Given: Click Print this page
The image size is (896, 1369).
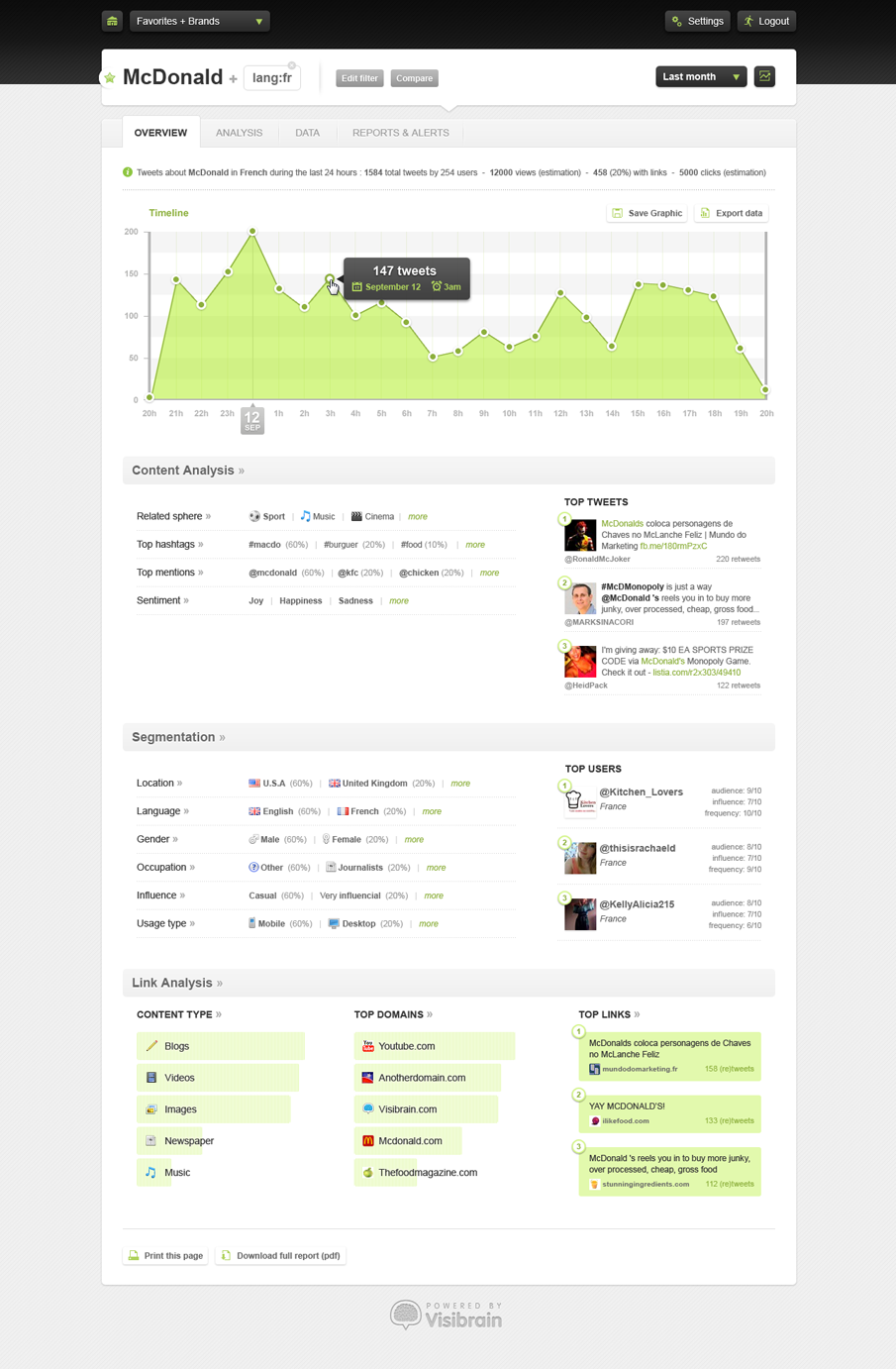Looking at the screenshot, I should coord(165,1256).
